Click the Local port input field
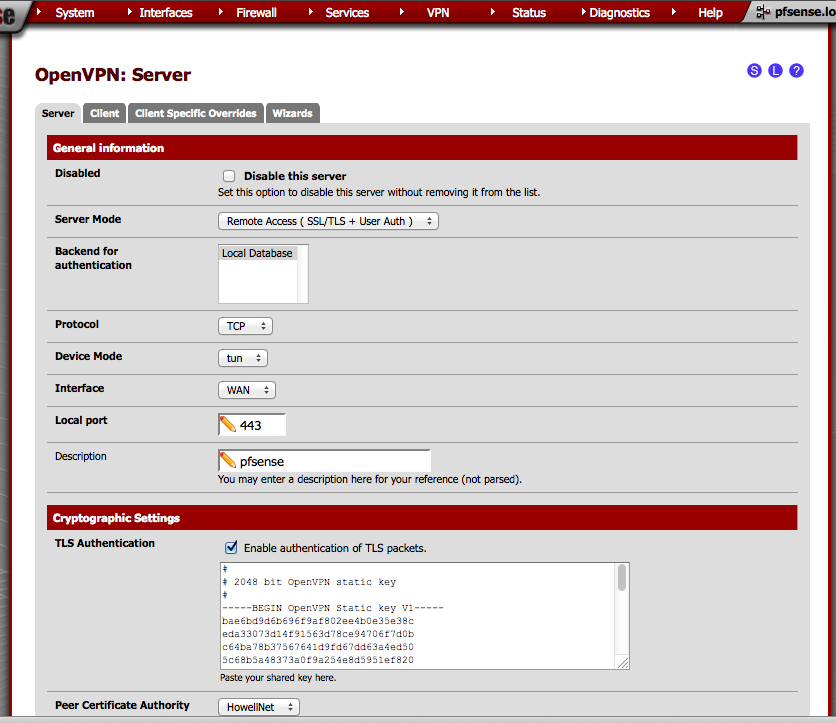This screenshot has height=723, width=836. click(252, 425)
